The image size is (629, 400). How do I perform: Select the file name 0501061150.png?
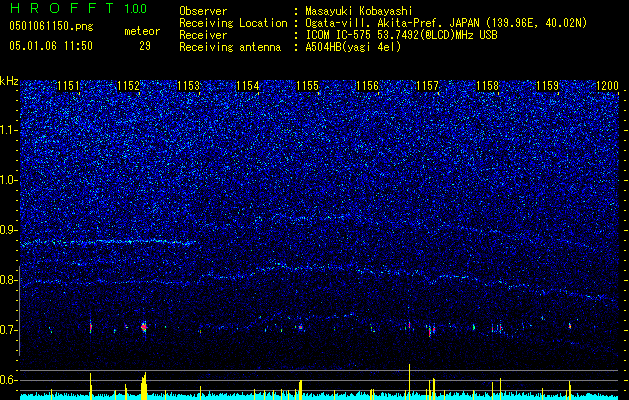click(x=51, y=26)
